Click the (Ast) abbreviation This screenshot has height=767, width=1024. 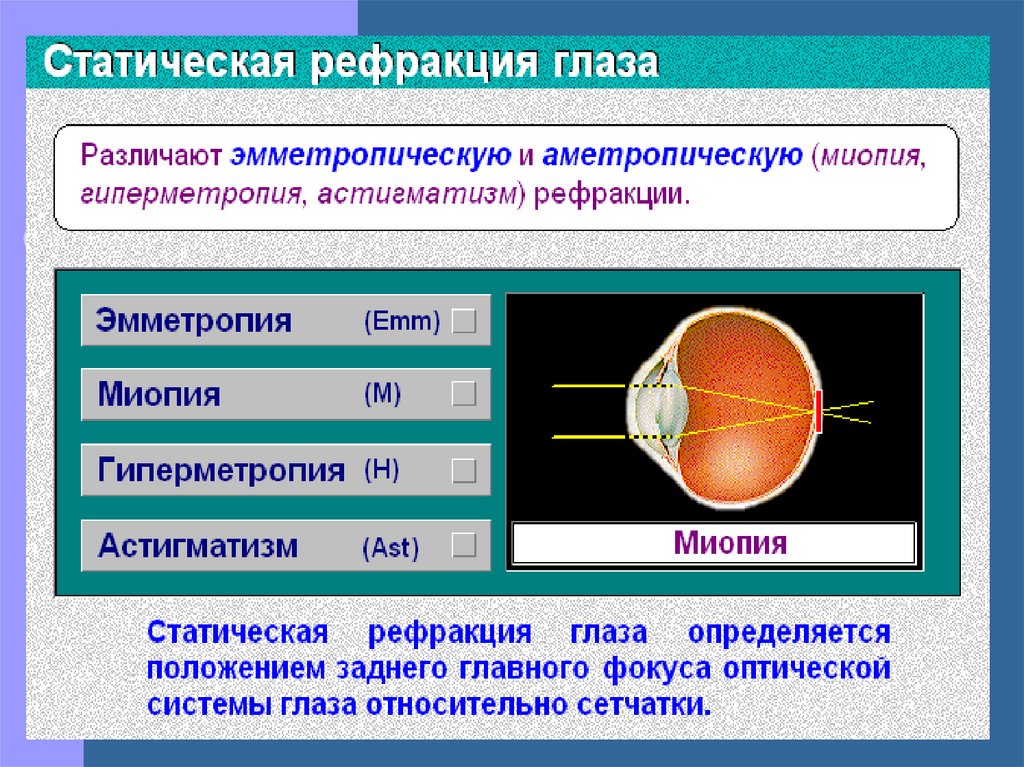click(391, 547)
